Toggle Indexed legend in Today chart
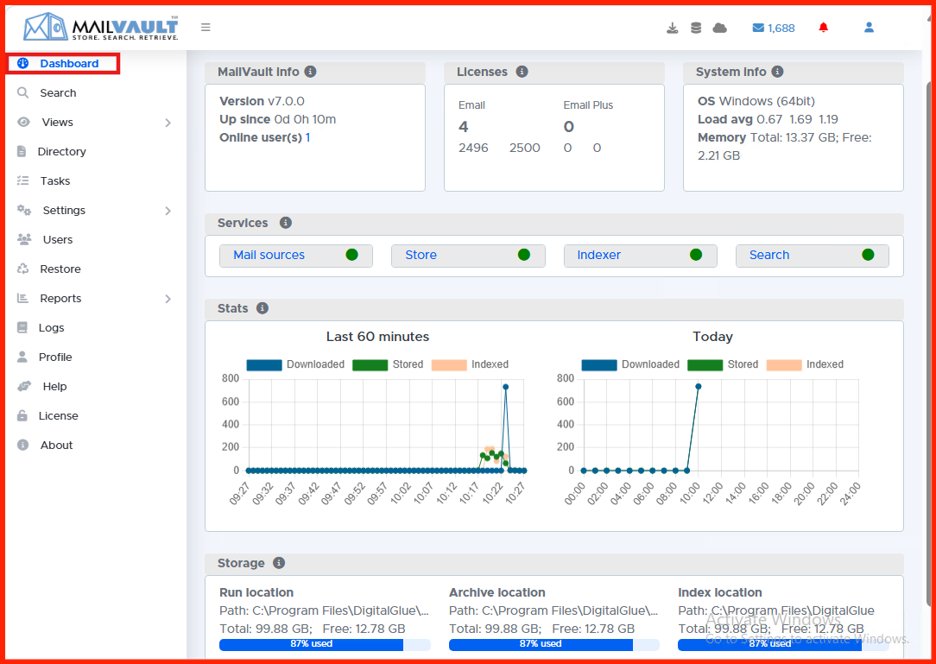The height and width of the screenshot is (664, 936). 805,364
